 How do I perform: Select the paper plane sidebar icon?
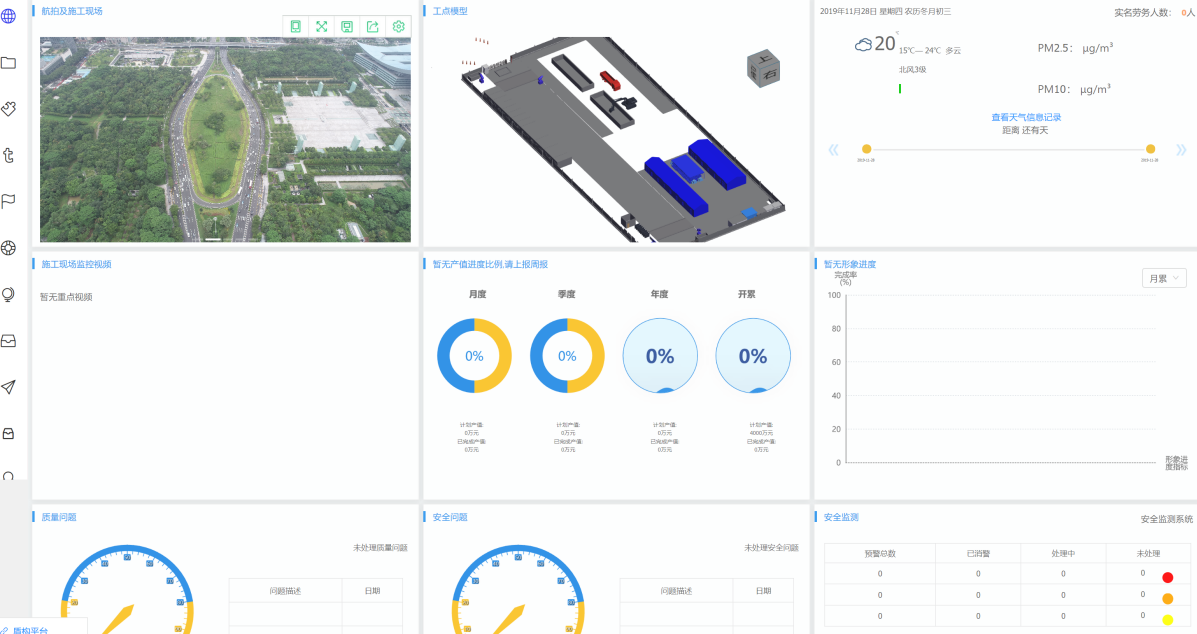point(8,387)
